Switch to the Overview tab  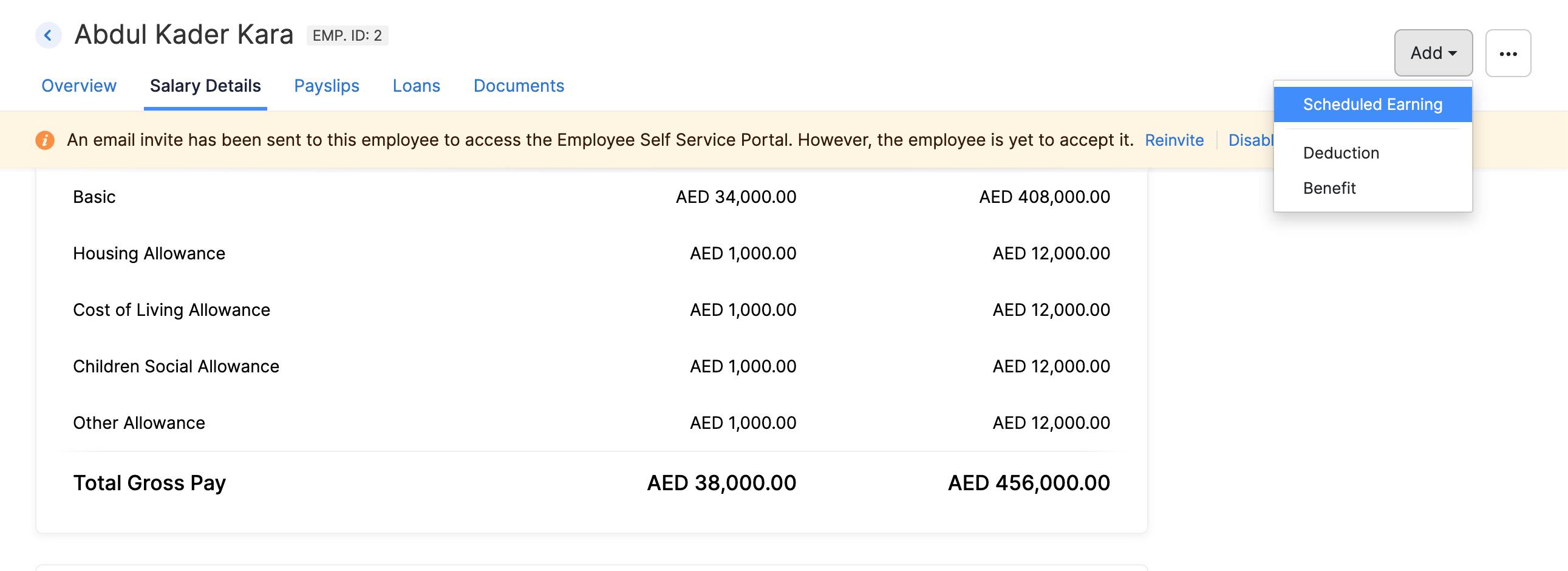[x=79, y=86]
